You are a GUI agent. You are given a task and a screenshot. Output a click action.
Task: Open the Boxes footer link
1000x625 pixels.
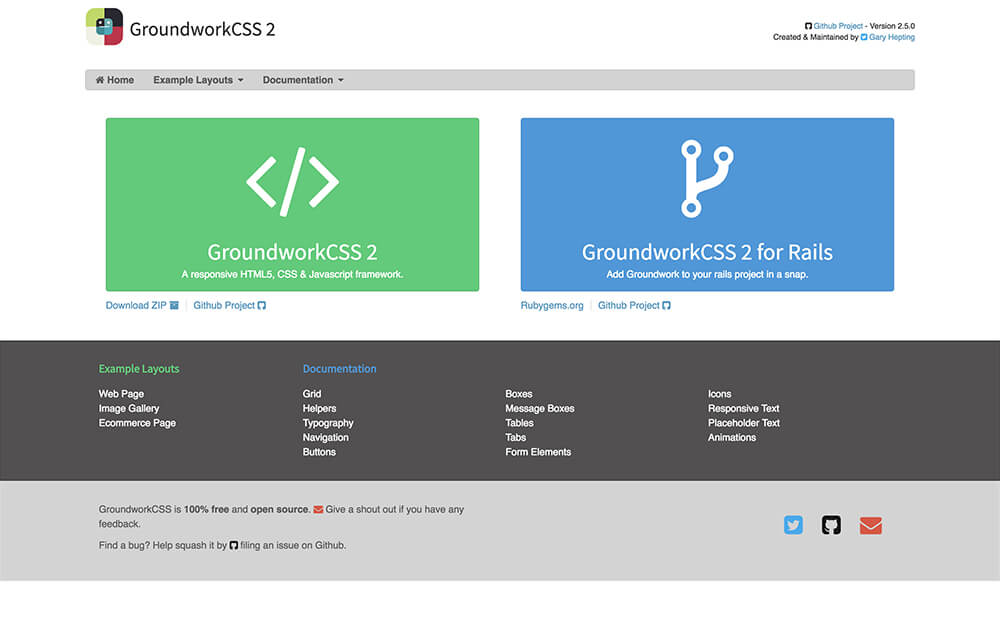point(518,393)
